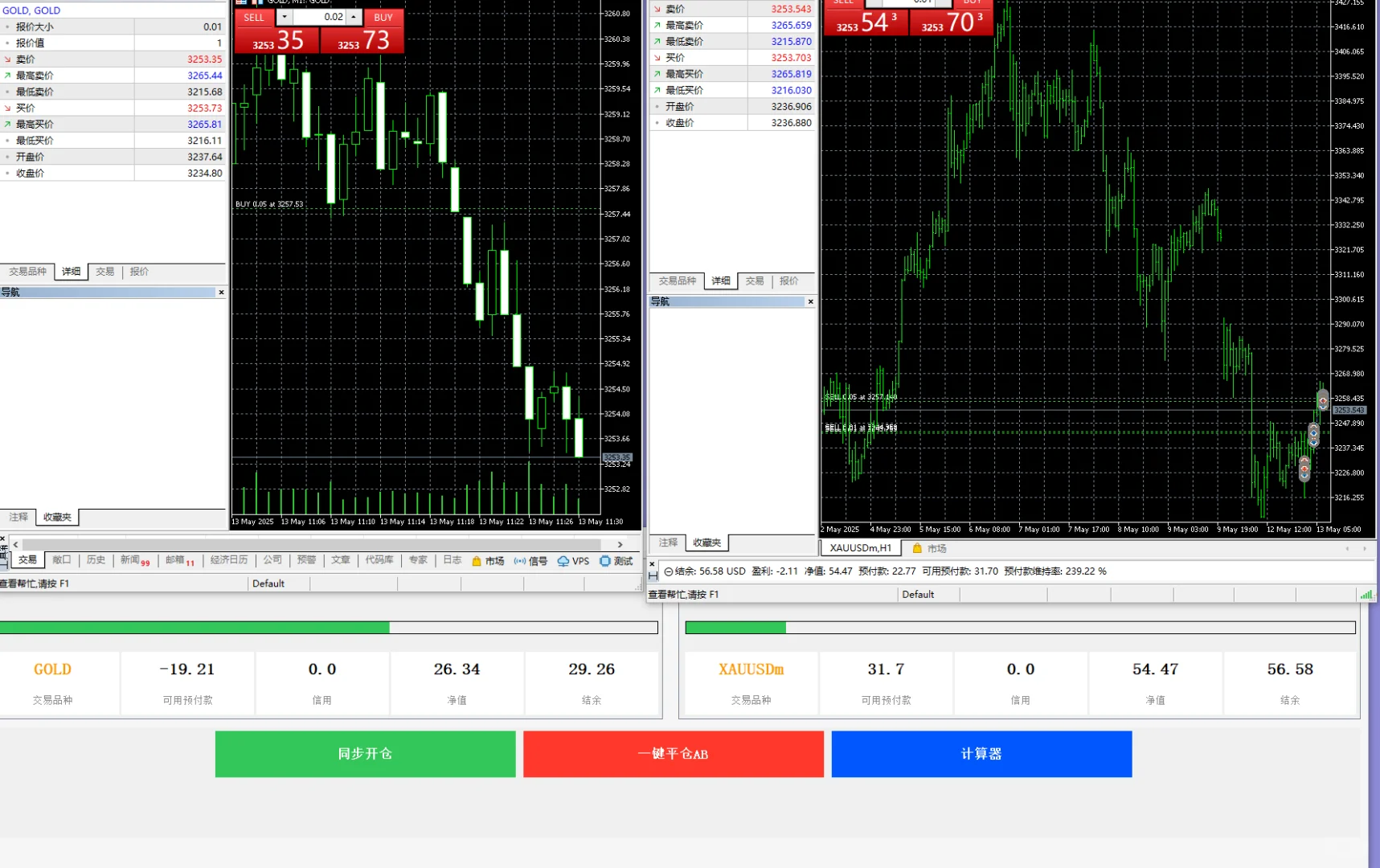The width and height of the screenshot is (1380, 868).
Task: Open the 敞口 exposure tab
Action: click(x=62, y=560)
